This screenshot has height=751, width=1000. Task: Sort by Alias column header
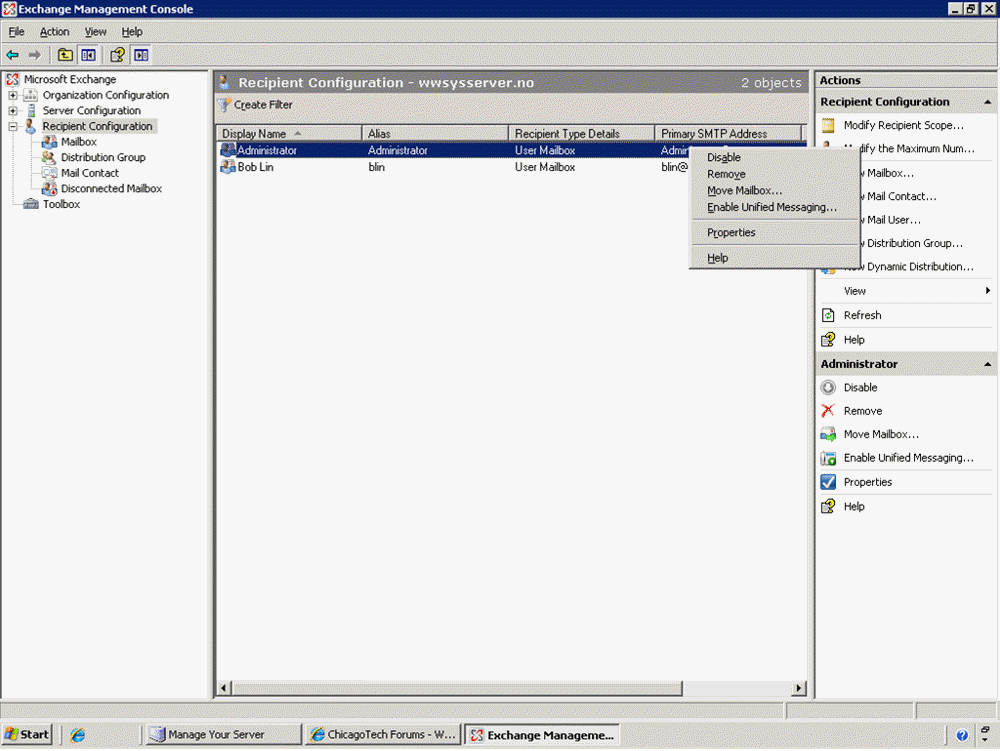click(x=436, y=133)
